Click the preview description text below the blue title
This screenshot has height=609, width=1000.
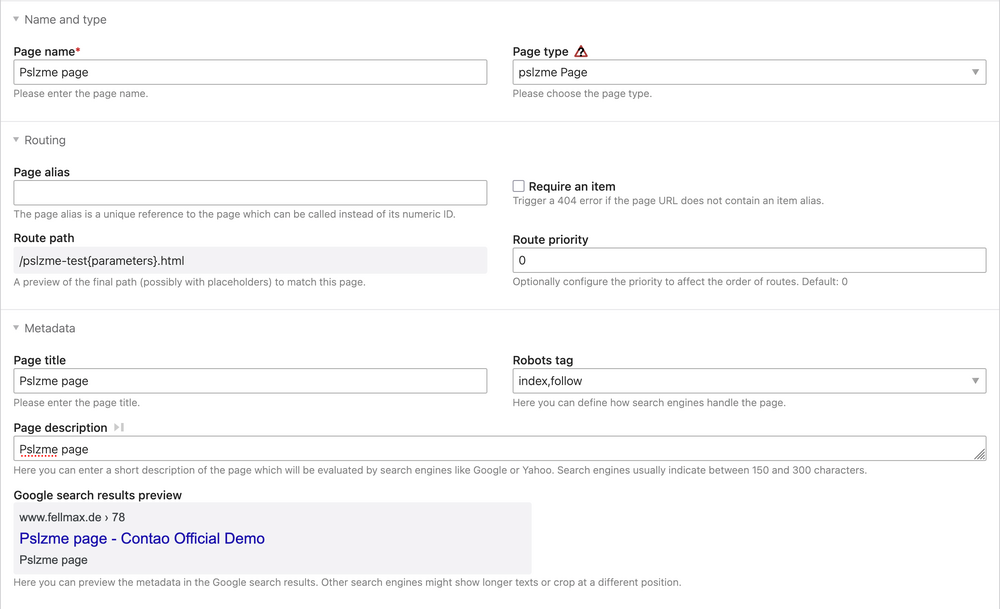point(54,560)
